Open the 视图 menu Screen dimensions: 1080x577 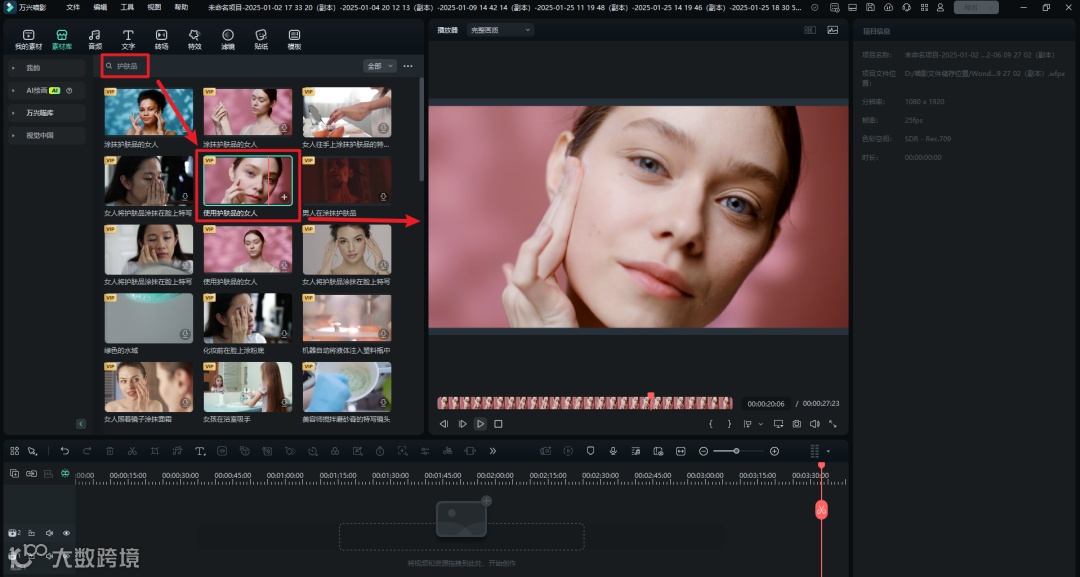pyautogui.click(x=154, y=8)
